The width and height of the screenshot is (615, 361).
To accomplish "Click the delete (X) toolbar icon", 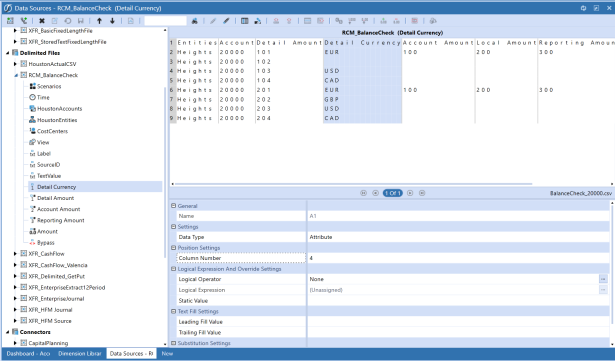I will (x=42, y=21).
